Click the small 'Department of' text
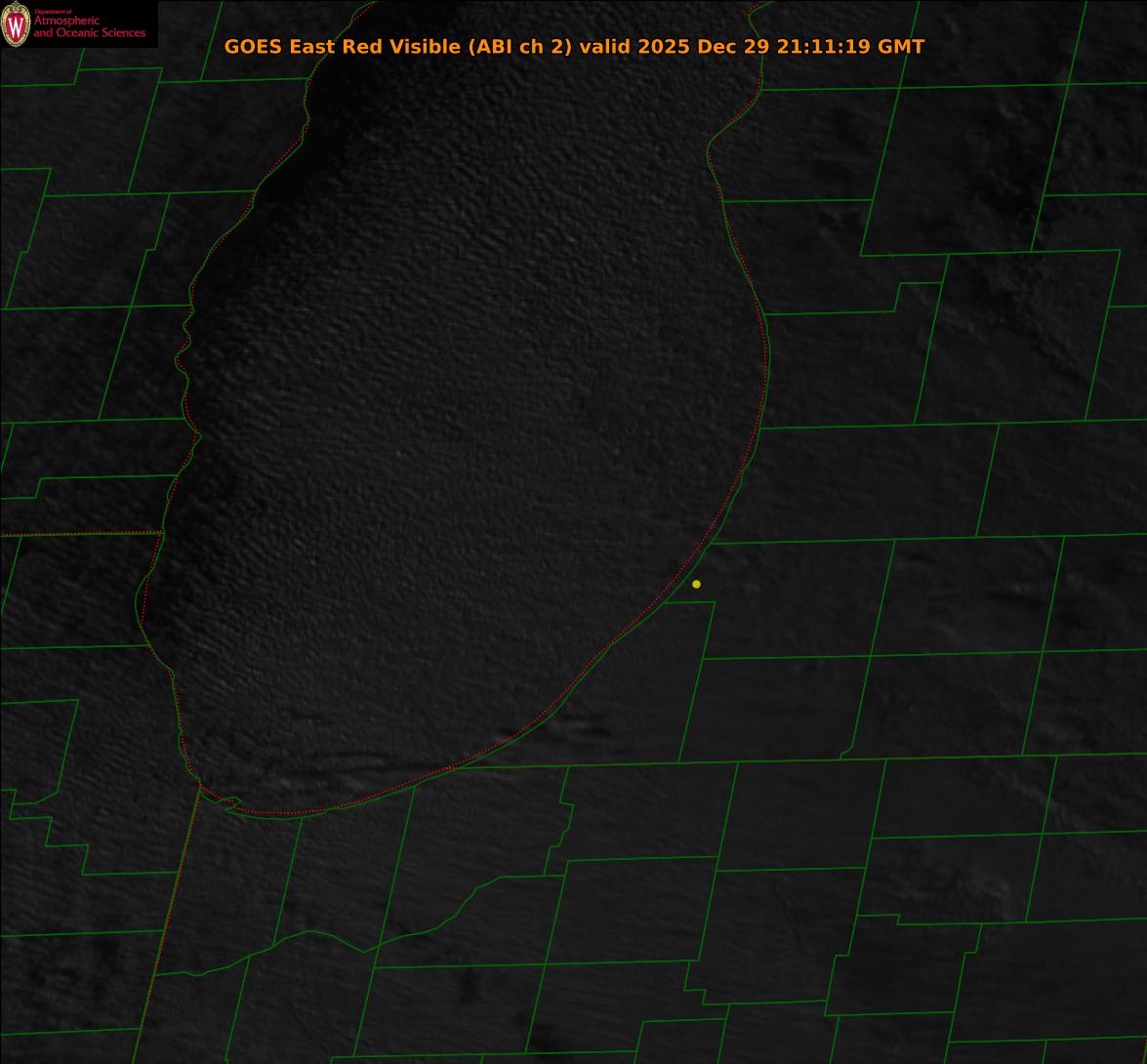 [x=53, y=12]
